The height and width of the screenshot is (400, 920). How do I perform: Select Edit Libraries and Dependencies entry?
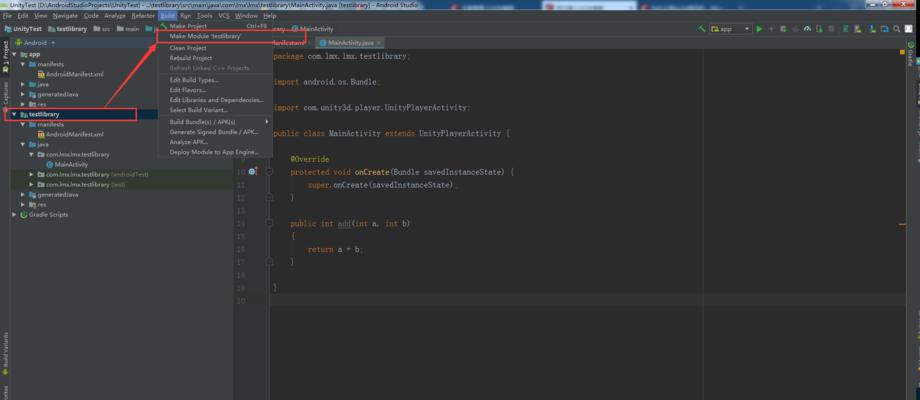[x=215, y=100]
